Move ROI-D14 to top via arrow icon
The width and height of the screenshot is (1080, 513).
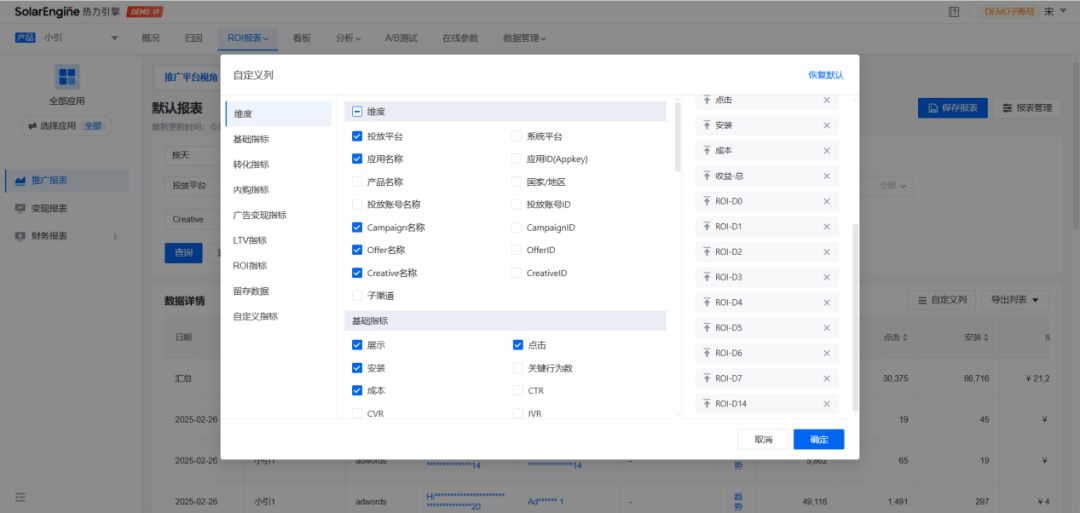click(706, 404)
